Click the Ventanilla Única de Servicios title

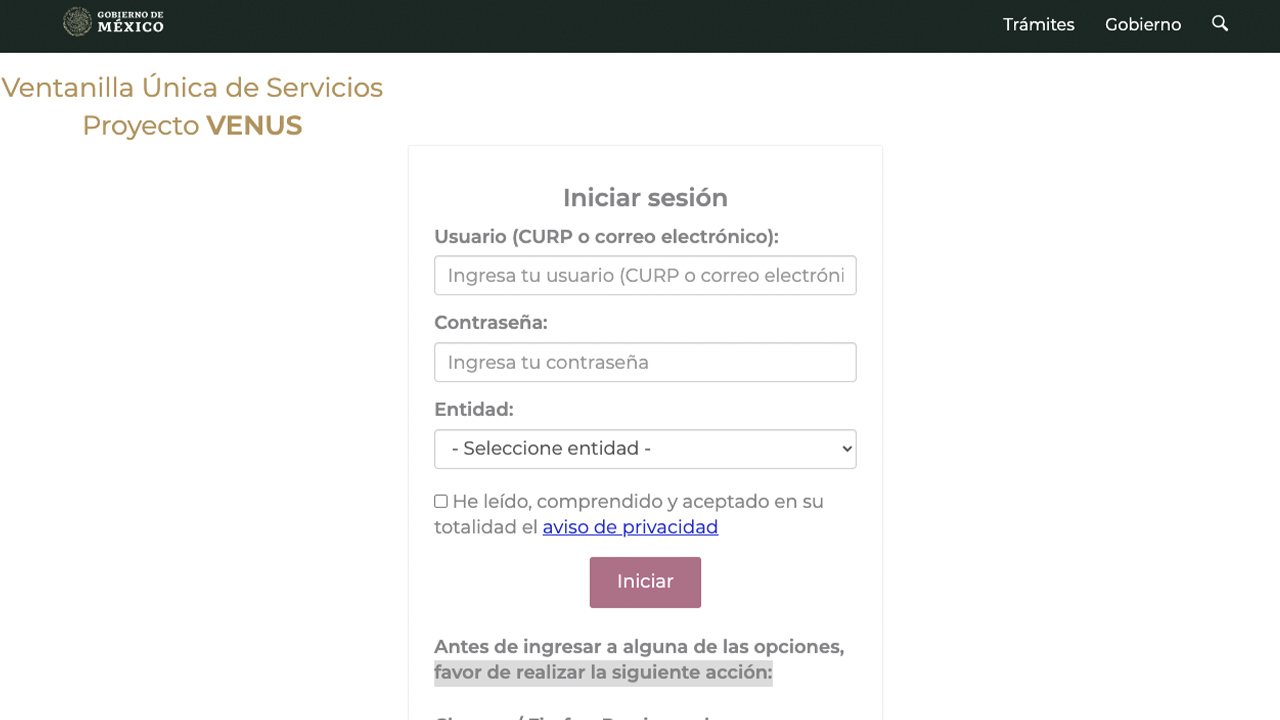(x=192, y=88)
